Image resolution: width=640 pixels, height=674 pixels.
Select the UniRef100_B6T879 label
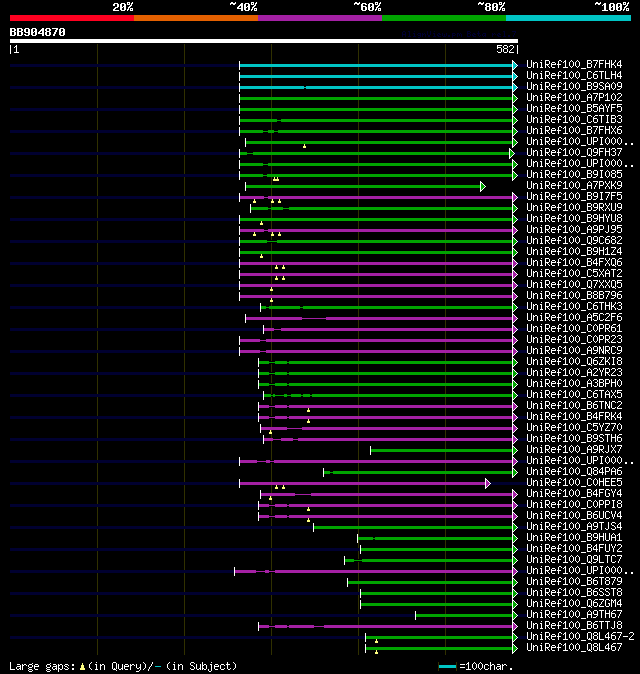(574, 582)
